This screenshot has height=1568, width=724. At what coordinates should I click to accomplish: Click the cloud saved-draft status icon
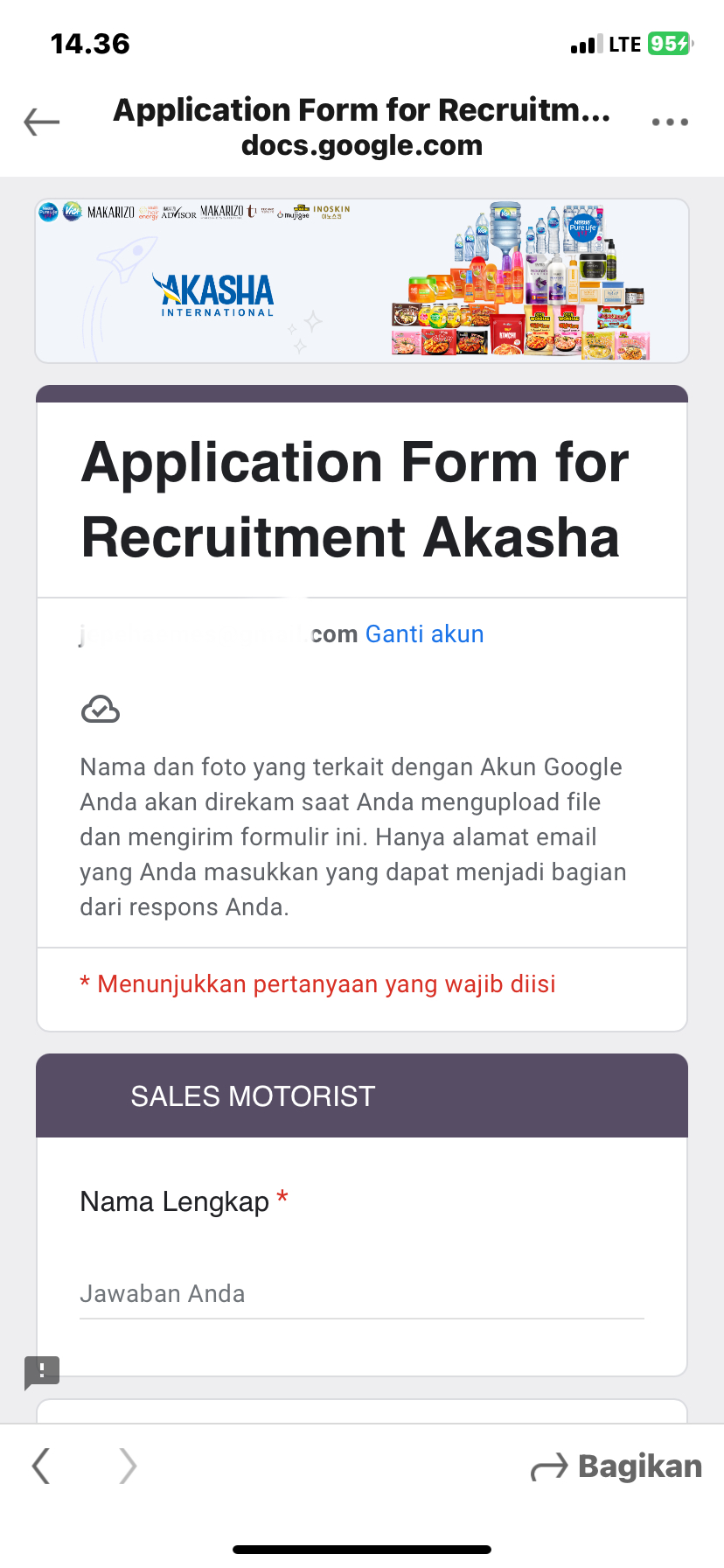point(101,709)
